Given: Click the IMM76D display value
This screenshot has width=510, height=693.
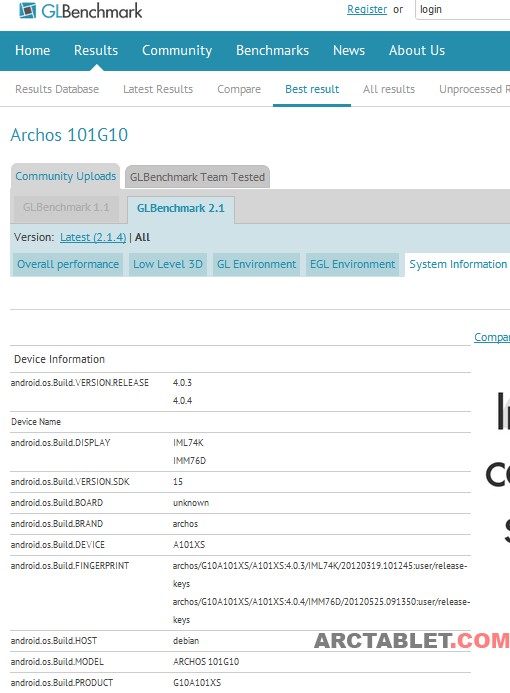Looking at the screenshot, I should pos(190,461).
